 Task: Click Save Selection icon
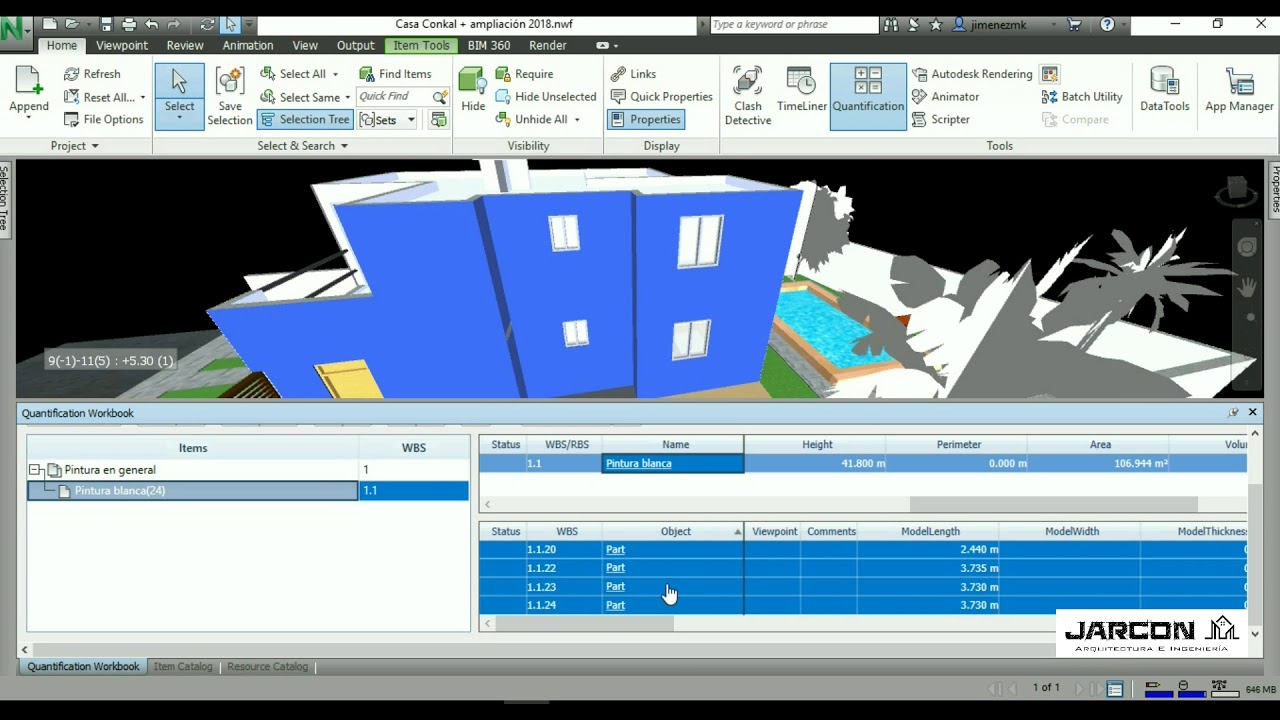click(x=230, y=82)
